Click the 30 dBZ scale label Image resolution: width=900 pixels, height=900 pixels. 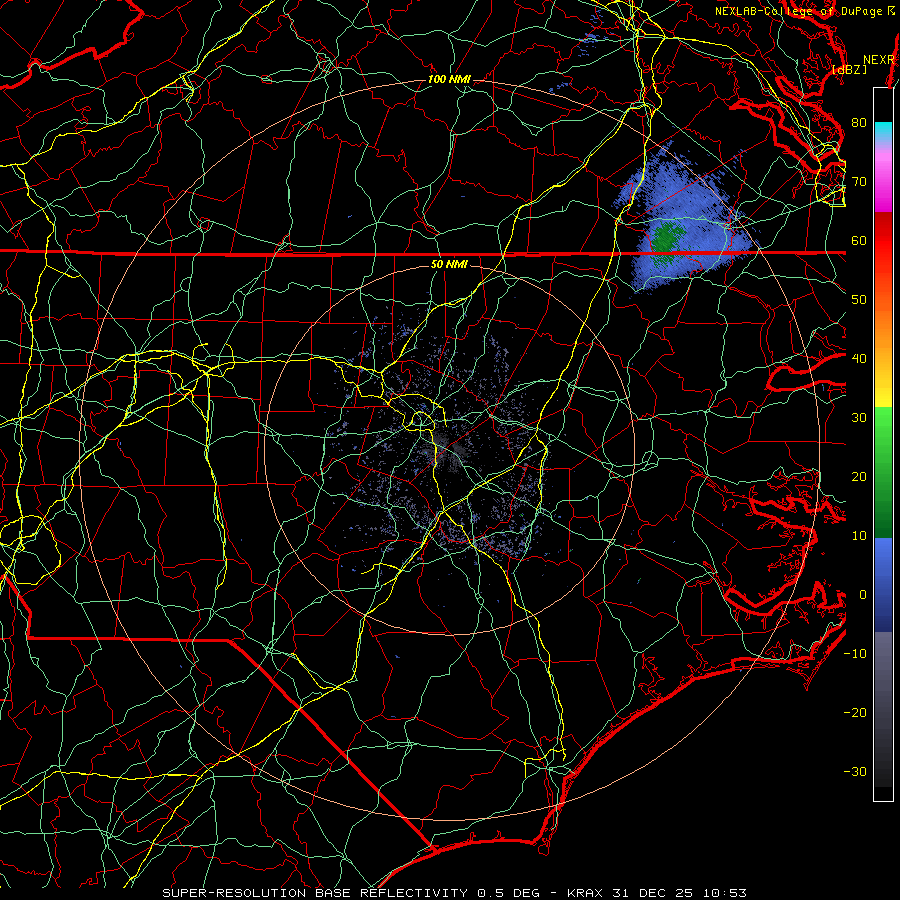(x=859, y=417)
